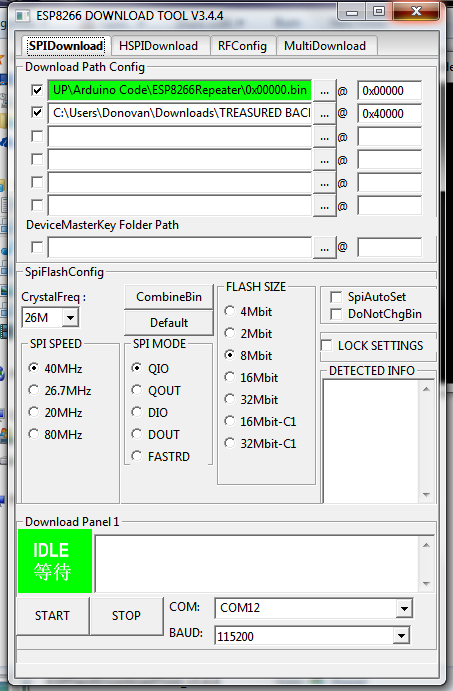Viewport: 453px width, 691px height.
Task: Pick DOUT SPI mode
Action: point(156,435)
